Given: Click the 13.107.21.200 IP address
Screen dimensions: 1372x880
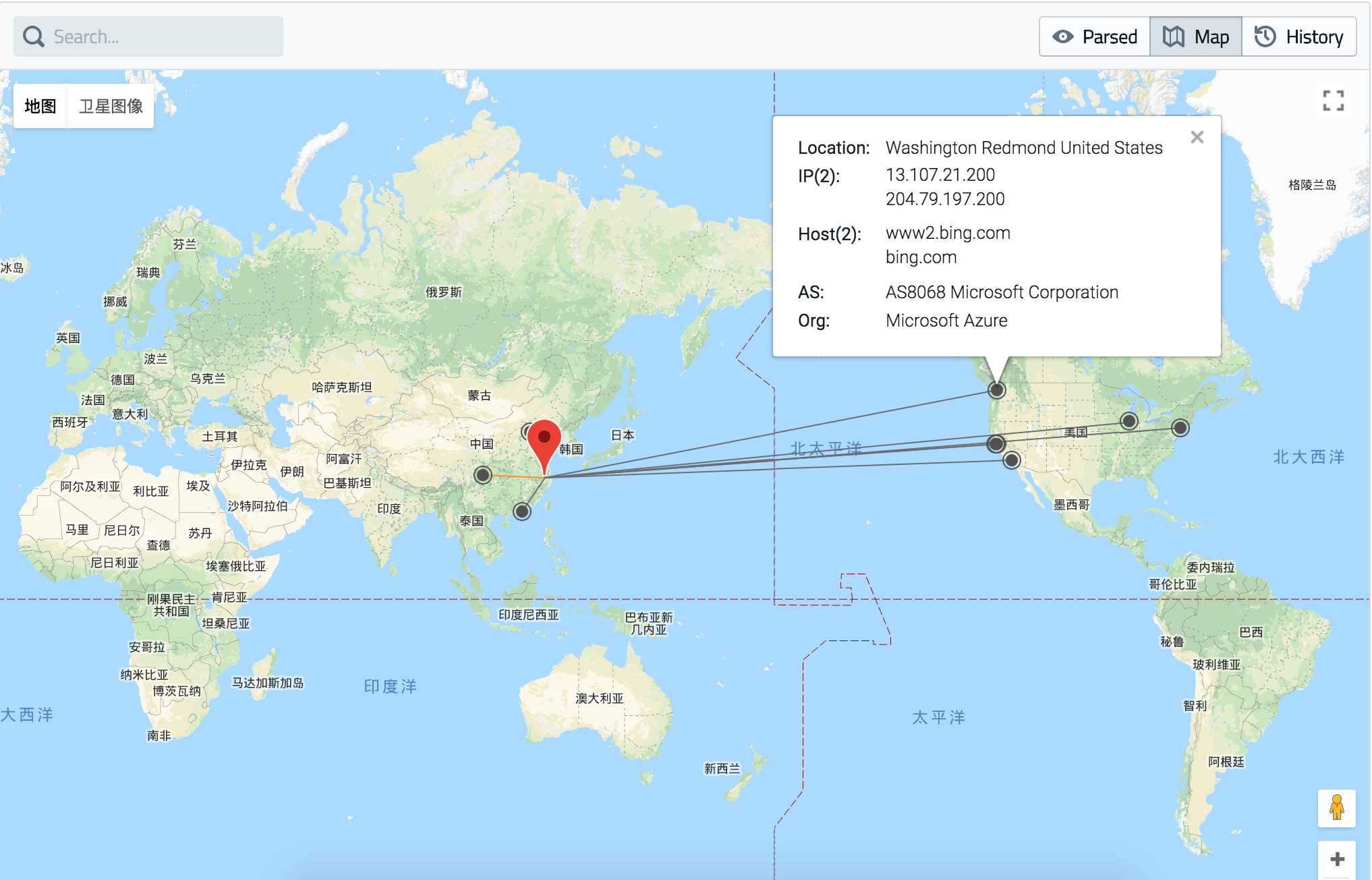Looking at the screenshot, I should coord(940,175).
